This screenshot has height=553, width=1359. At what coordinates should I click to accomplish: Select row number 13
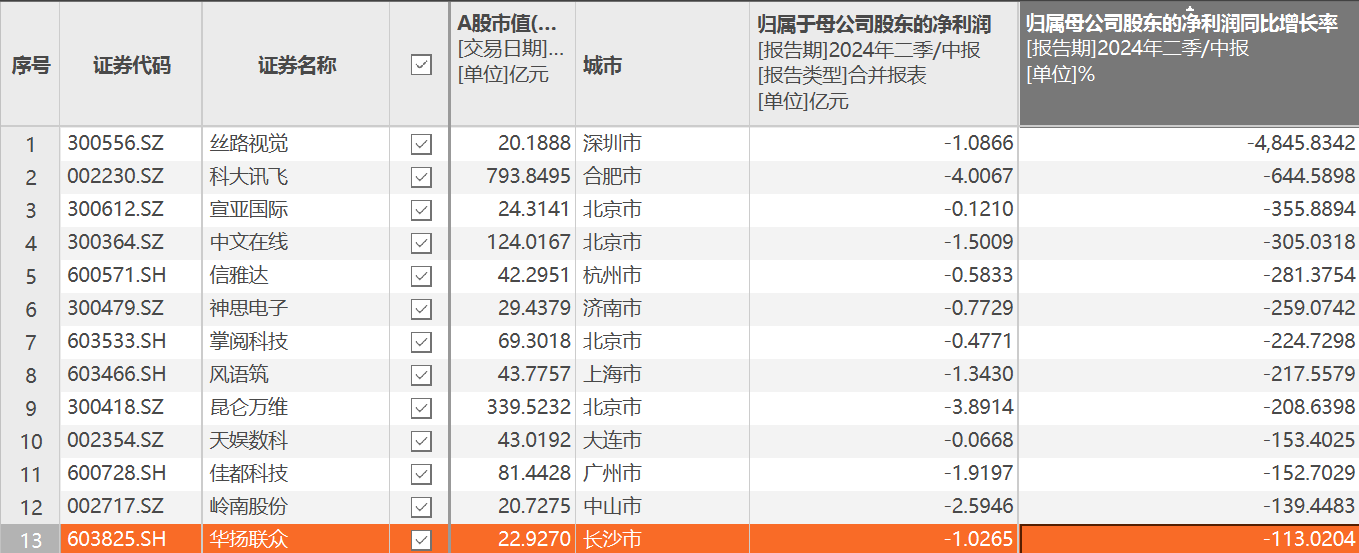tap(30, 540)
